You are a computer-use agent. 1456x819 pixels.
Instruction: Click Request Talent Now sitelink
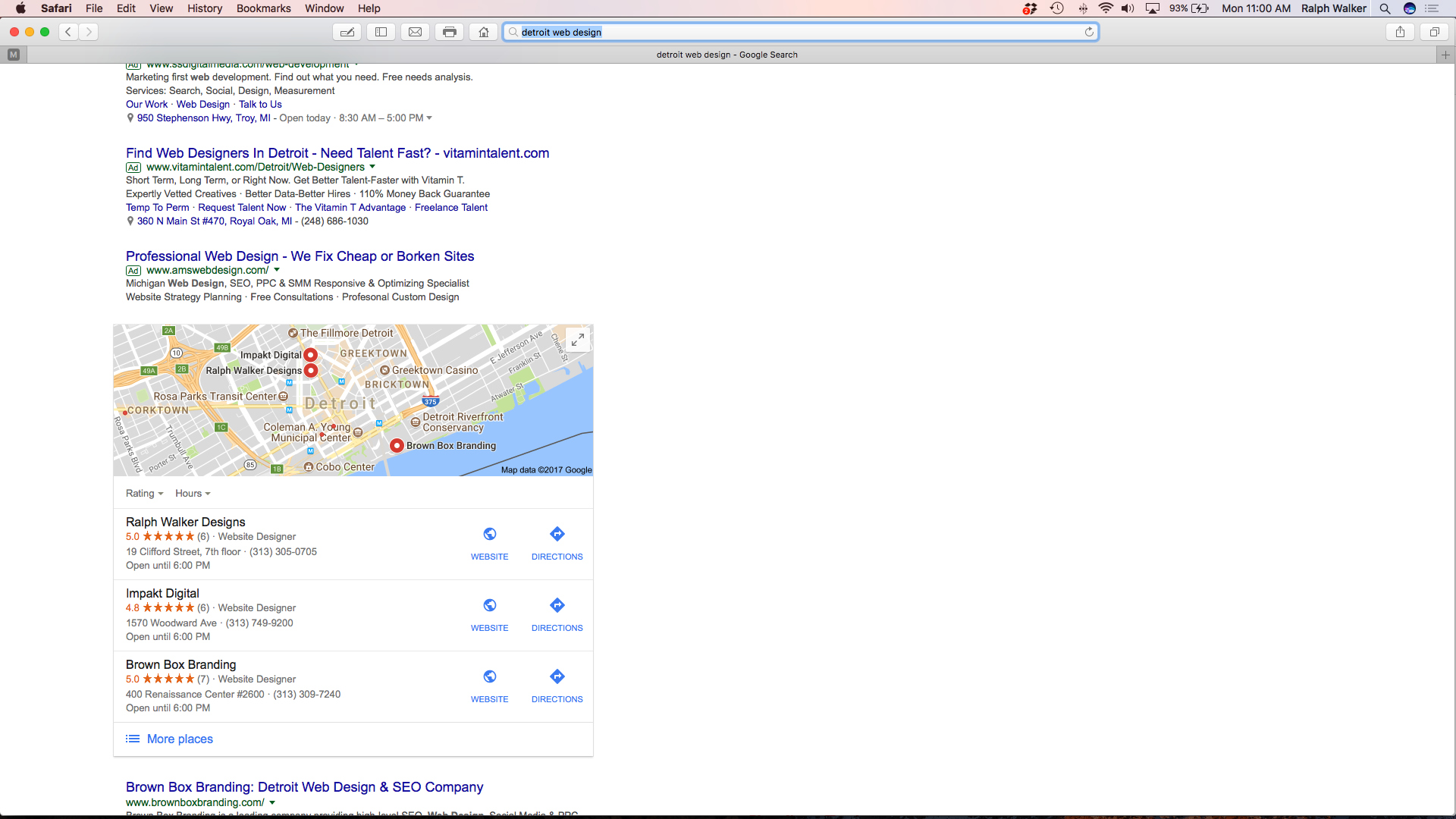coord(242,208)
